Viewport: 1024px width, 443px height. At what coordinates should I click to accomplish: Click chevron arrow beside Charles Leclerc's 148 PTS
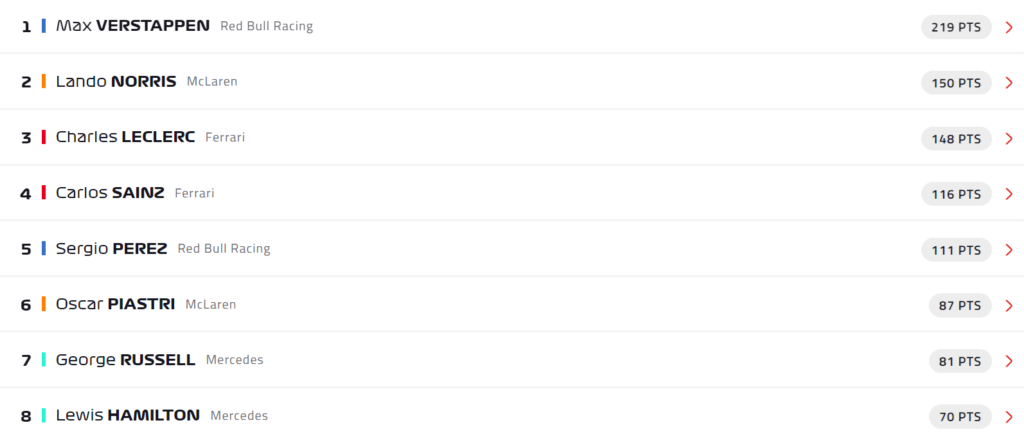pos(1009,139)
